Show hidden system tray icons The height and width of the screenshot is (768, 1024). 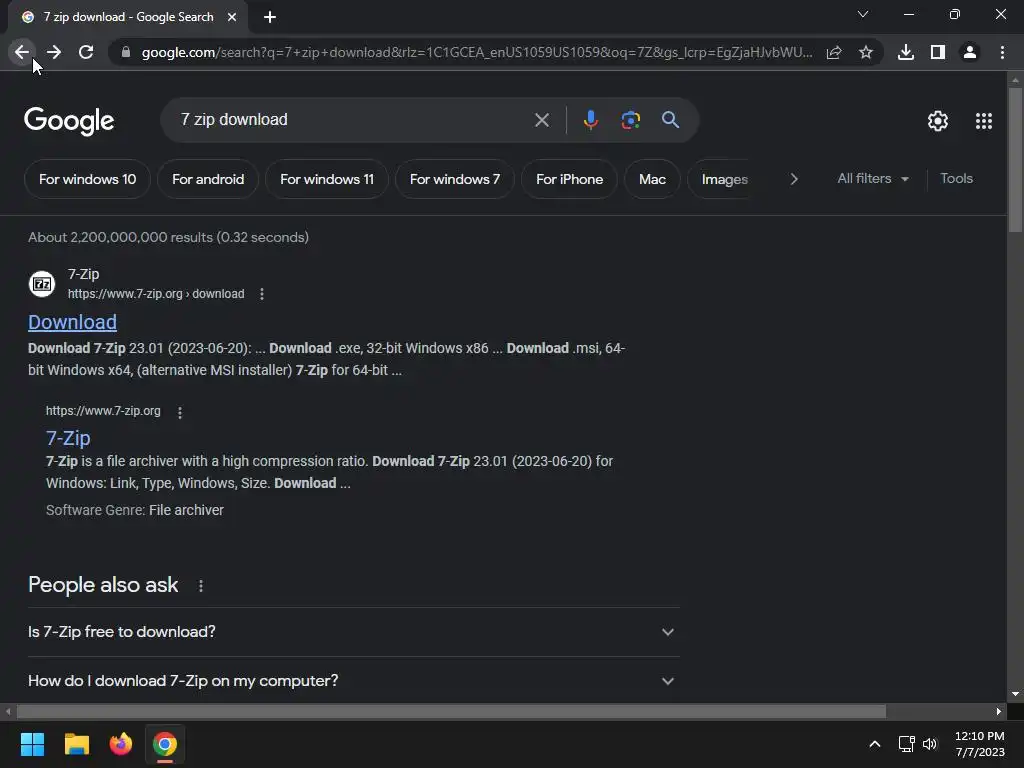pyautogui.click(x=874, y=744)
